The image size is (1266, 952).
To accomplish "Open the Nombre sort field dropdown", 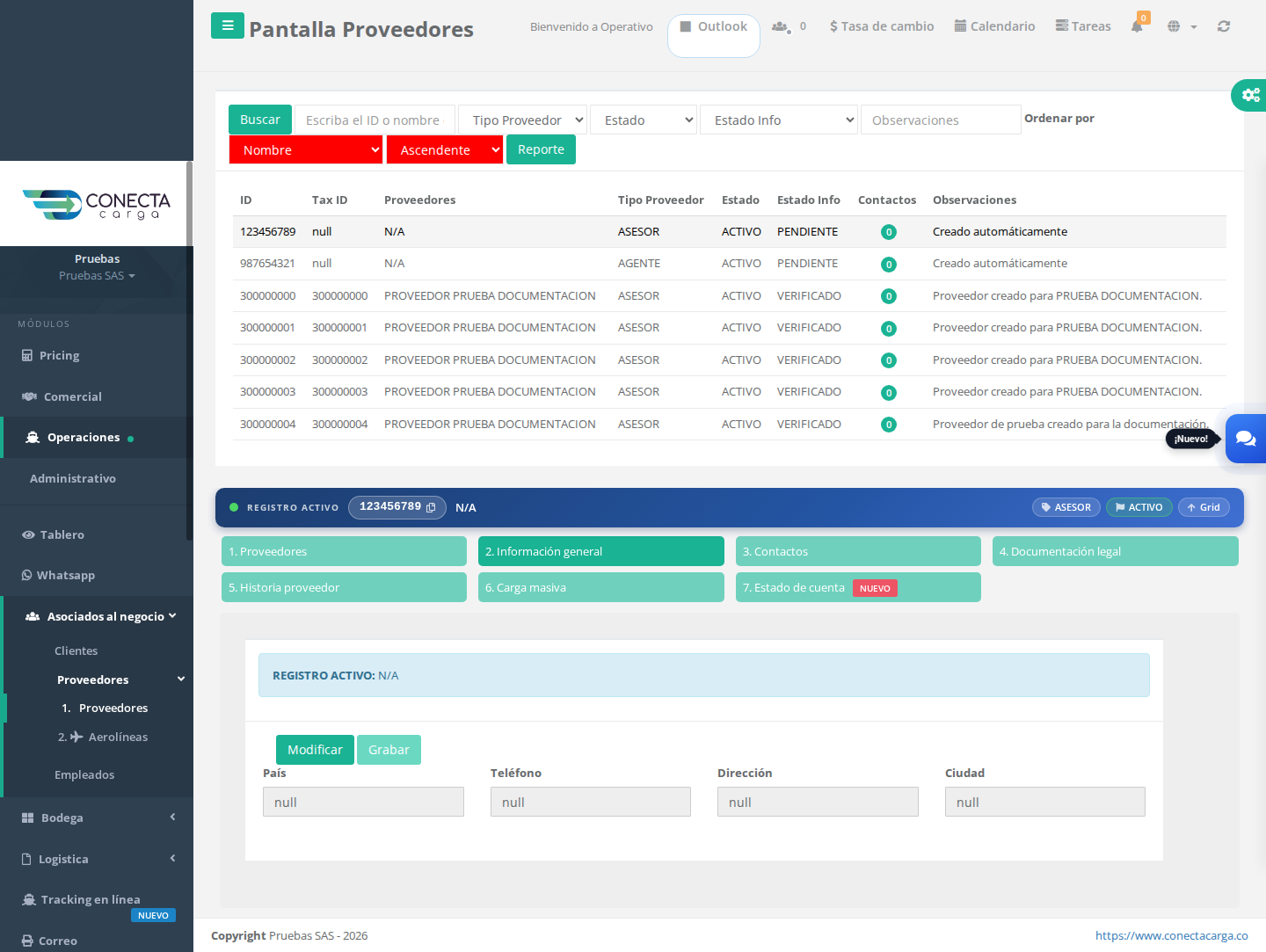I will click(306, 149).
